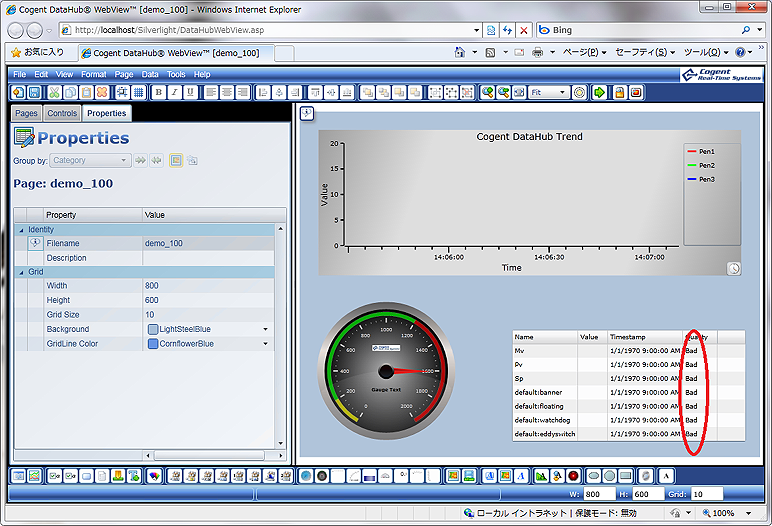Click the W width field in status bar
The width and height of the screenshot is (772, 526).
(599, 494)
